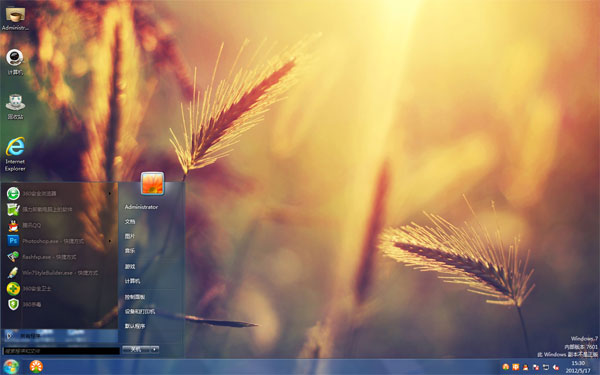Image resolution: width=600 pixels, height=375 pixels.
Task: Expand the 360安全浏览器 jump list arrow
Action: tap(110, 194)
